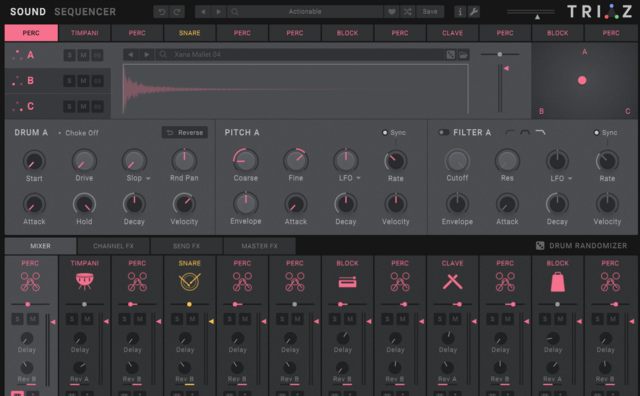Open the Actionable preset name field
This screenshot has height=396, width=640.
[x=305, y=12]
